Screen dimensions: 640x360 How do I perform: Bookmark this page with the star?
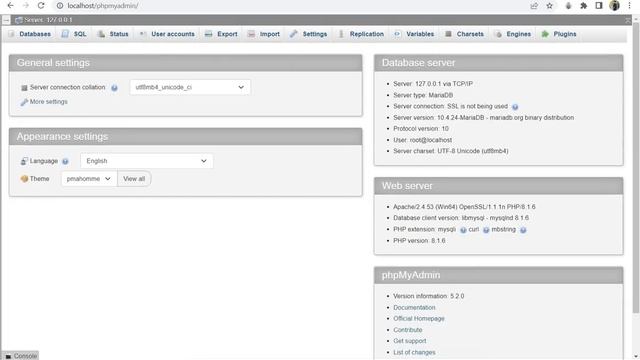pos(549,6)
